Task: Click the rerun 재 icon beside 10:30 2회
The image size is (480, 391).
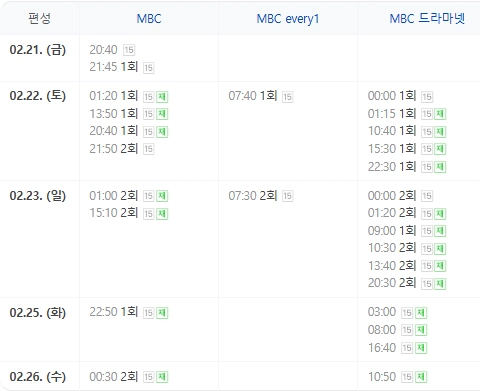Action: tap(440, 249)
